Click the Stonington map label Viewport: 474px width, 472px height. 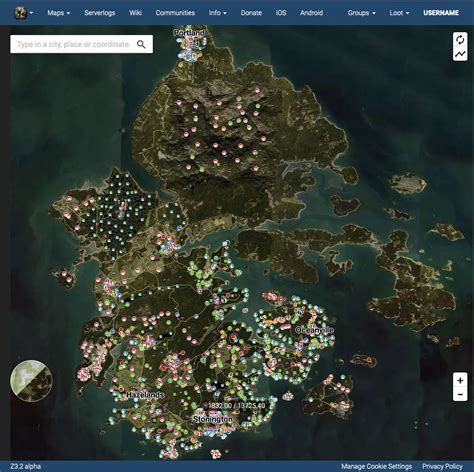coord(213,419)
